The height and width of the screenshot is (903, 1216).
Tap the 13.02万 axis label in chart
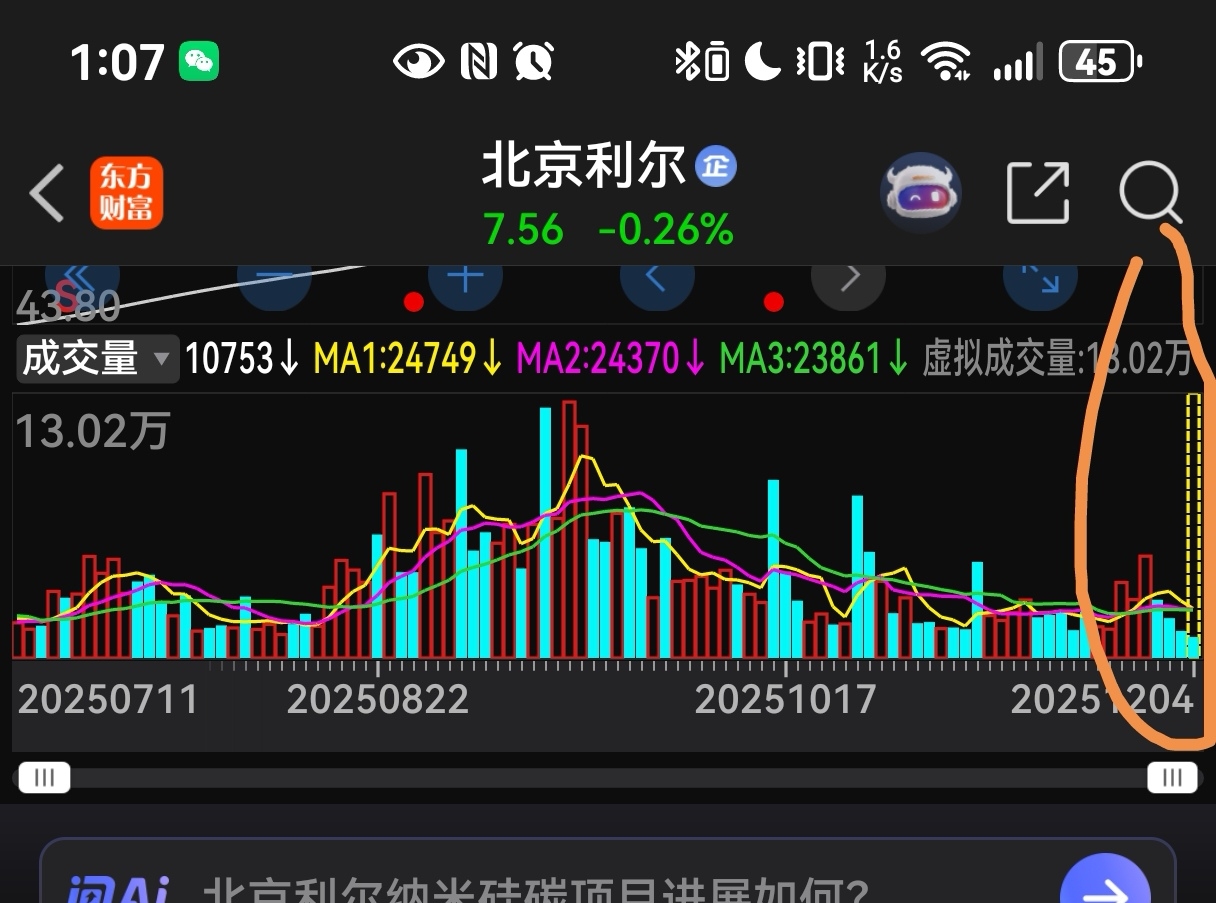92,432
